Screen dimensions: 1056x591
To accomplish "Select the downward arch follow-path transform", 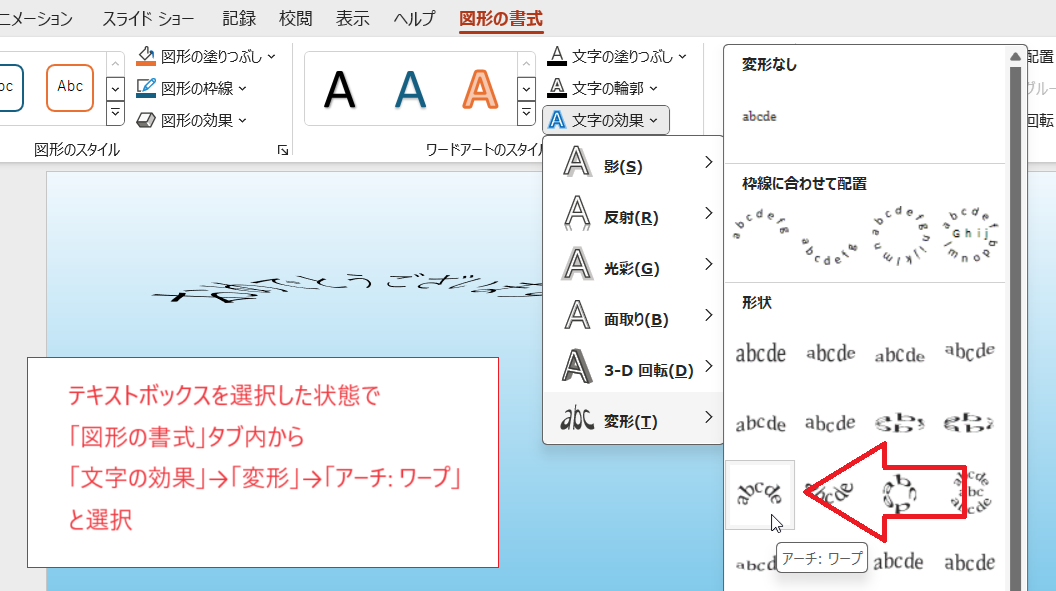I will (830, 250).
